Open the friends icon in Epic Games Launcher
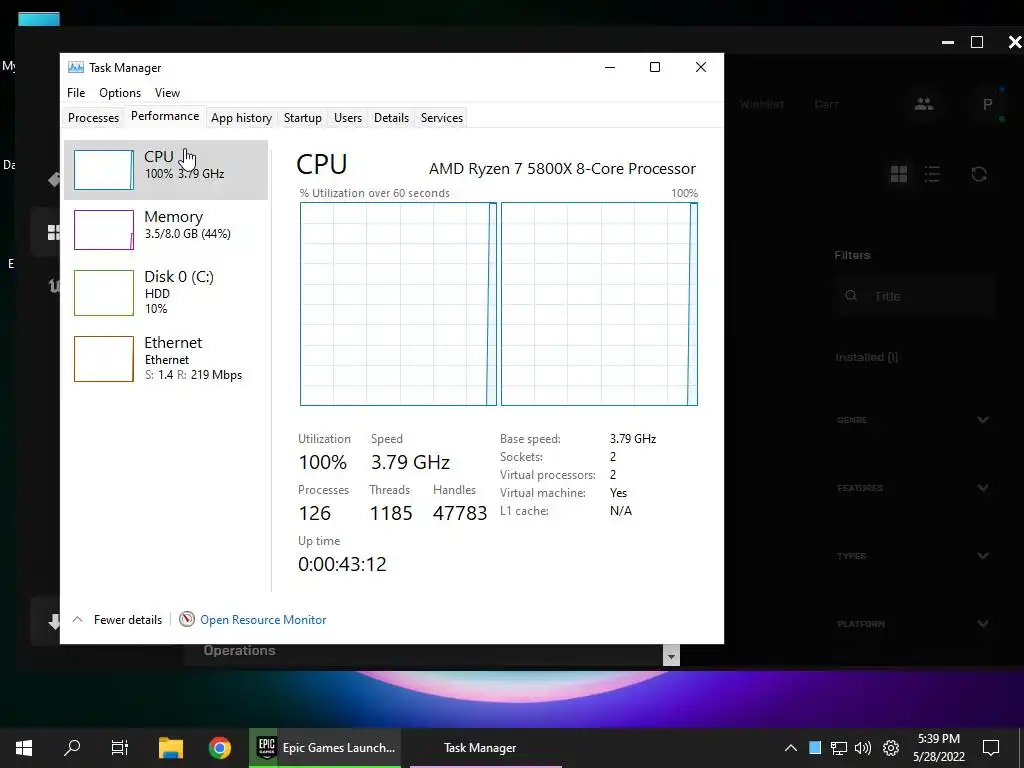This screenshot has width=1024, height=768. pos(923,104)
